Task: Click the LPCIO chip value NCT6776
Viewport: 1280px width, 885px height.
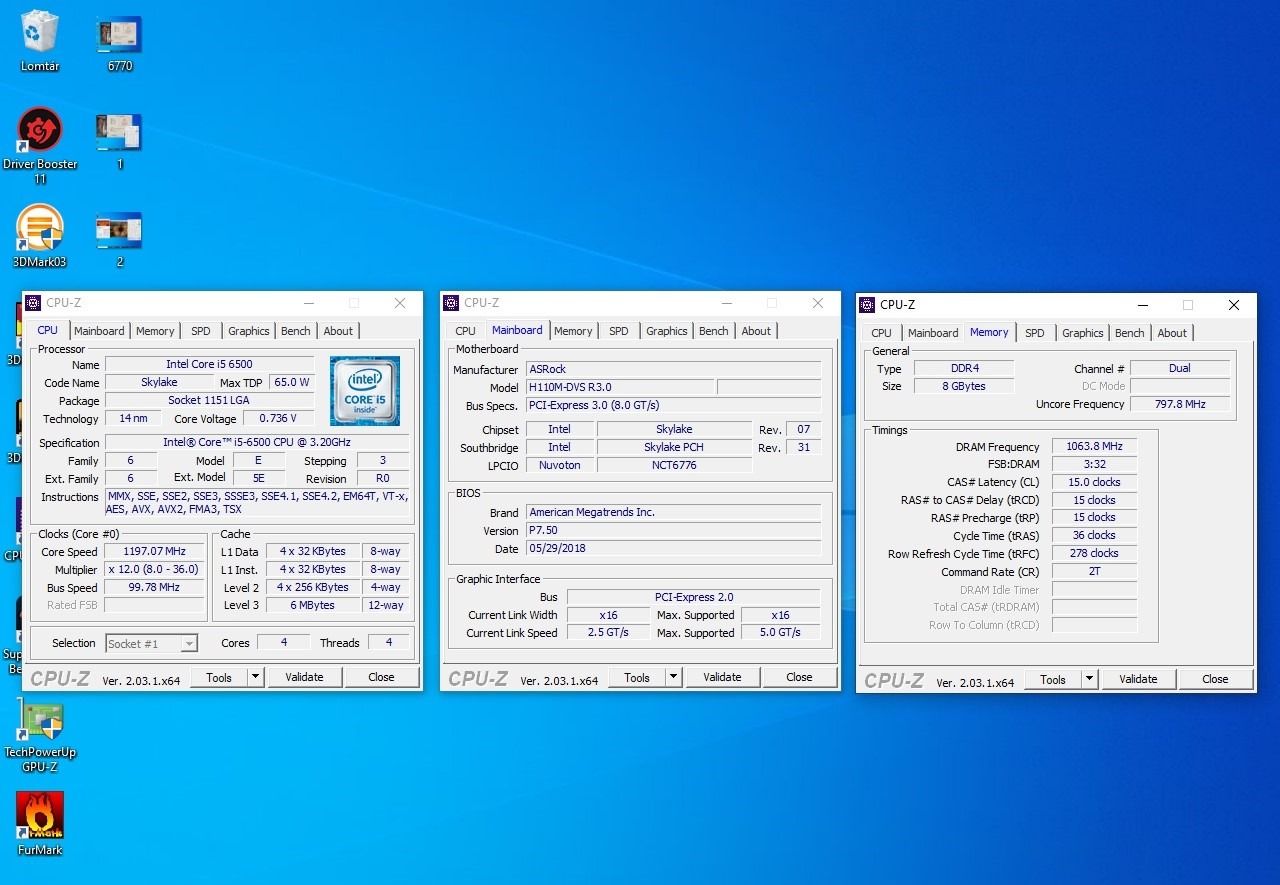Action: coord(674,465)
